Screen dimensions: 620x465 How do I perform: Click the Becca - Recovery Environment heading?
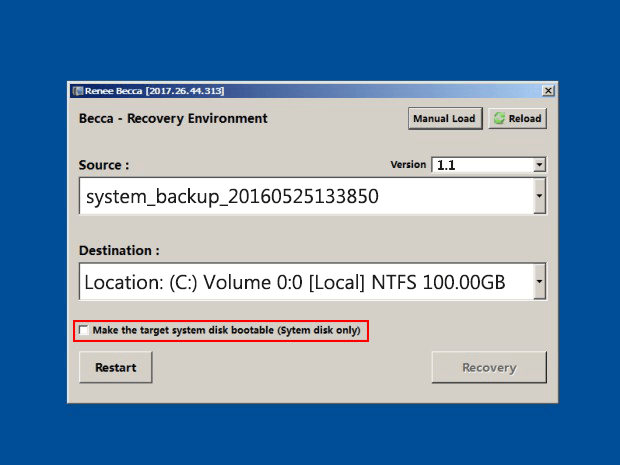click(x=173, y=119)
